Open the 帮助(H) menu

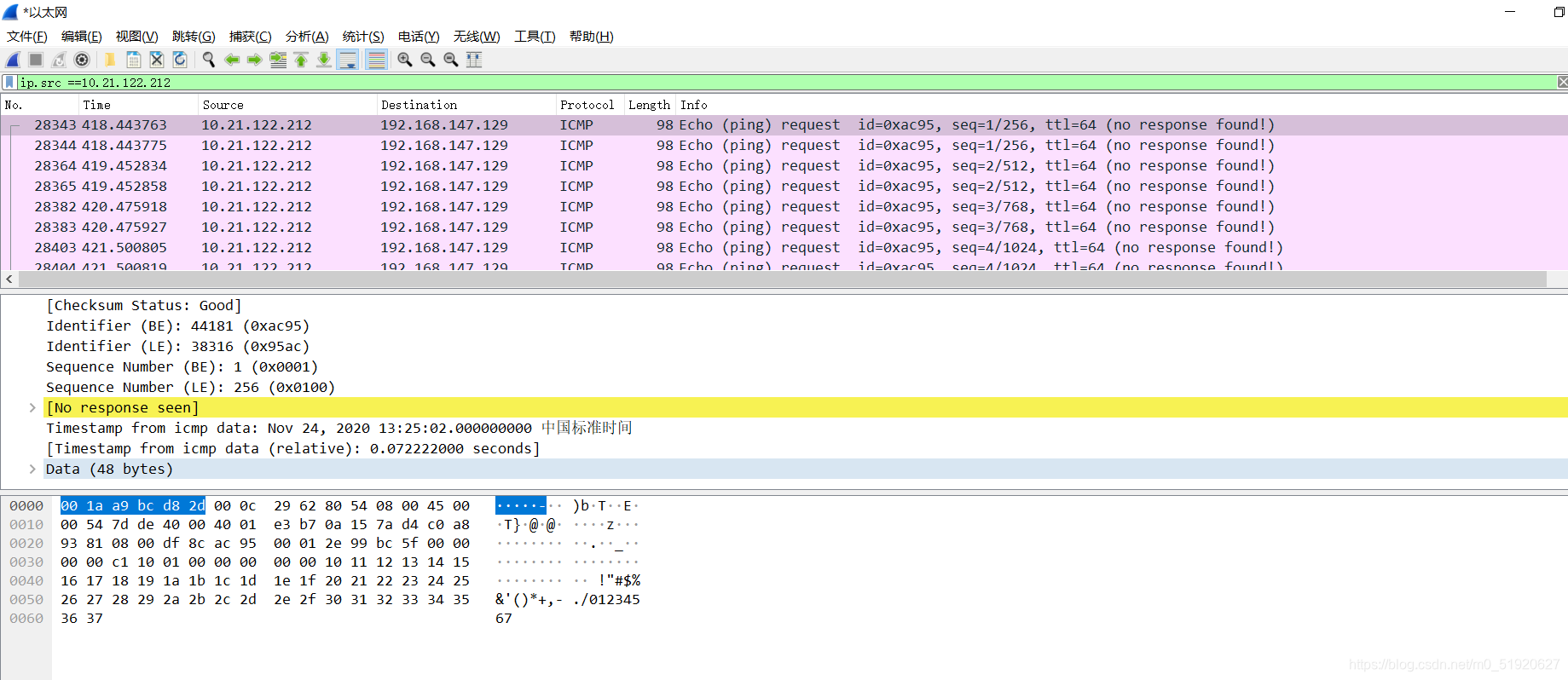[592, 37]
